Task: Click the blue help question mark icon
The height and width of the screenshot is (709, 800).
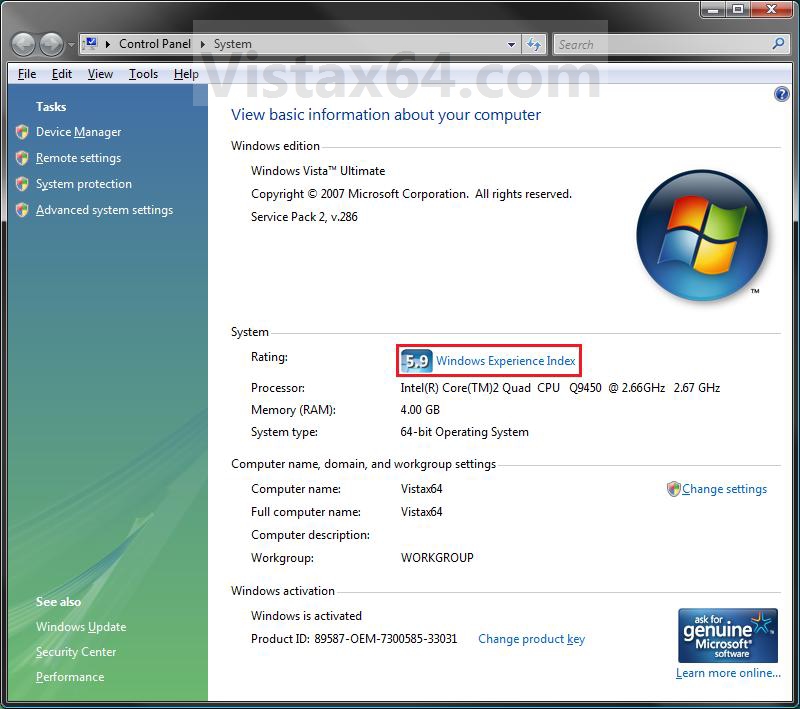Action: tap(781, 94)
